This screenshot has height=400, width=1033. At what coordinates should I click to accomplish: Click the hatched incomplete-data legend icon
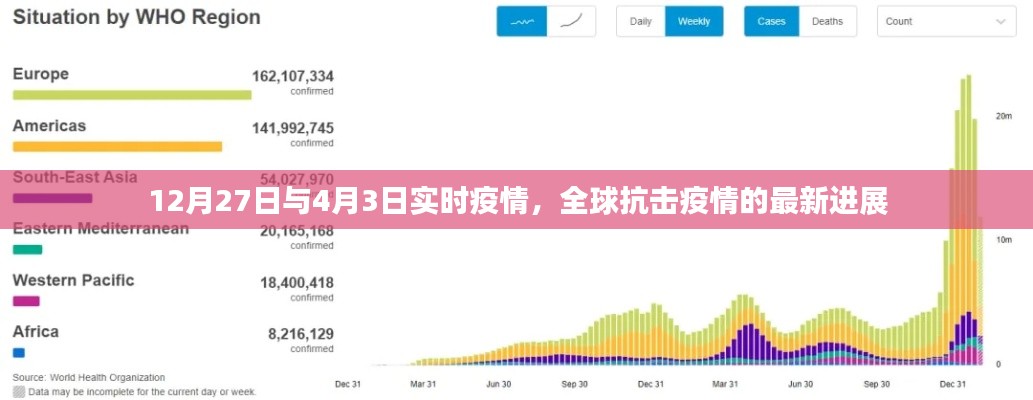click(18, 391)
